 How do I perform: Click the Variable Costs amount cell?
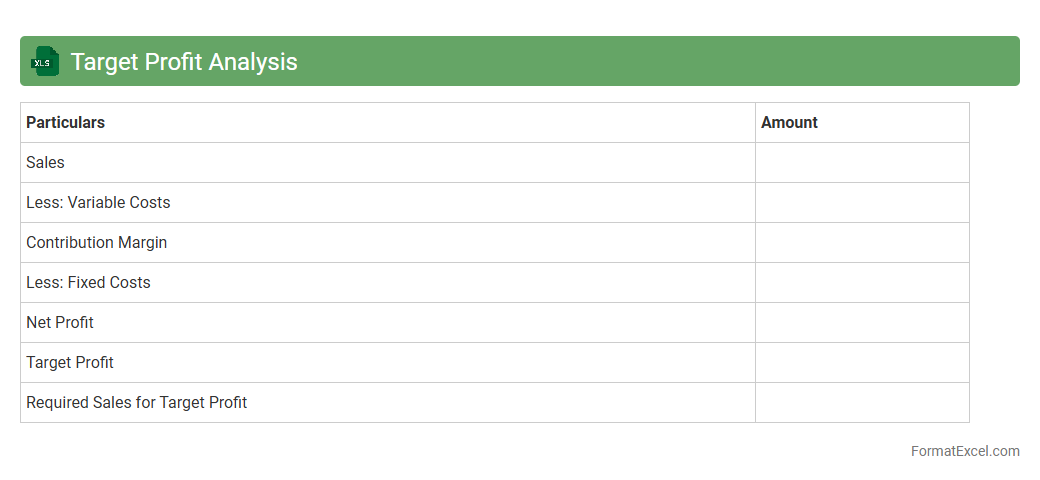point(861,202)
